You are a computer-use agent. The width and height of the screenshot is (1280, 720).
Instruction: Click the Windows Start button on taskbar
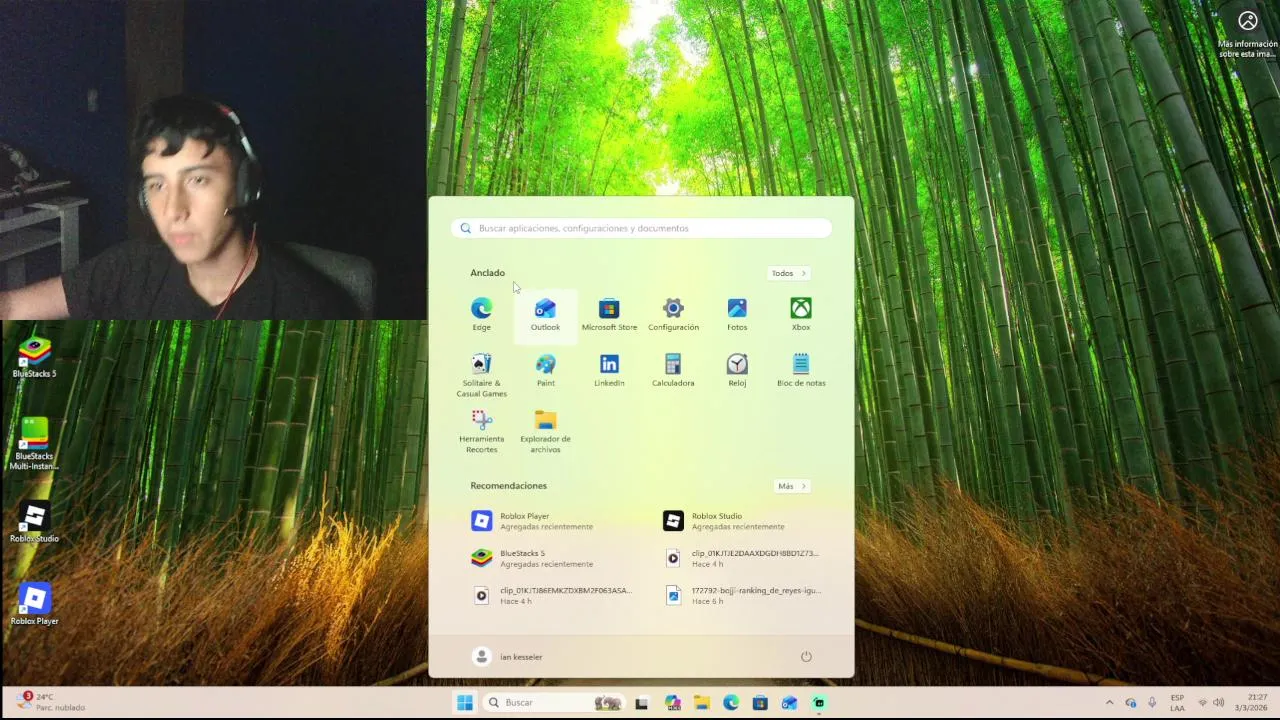coord(465,703)
